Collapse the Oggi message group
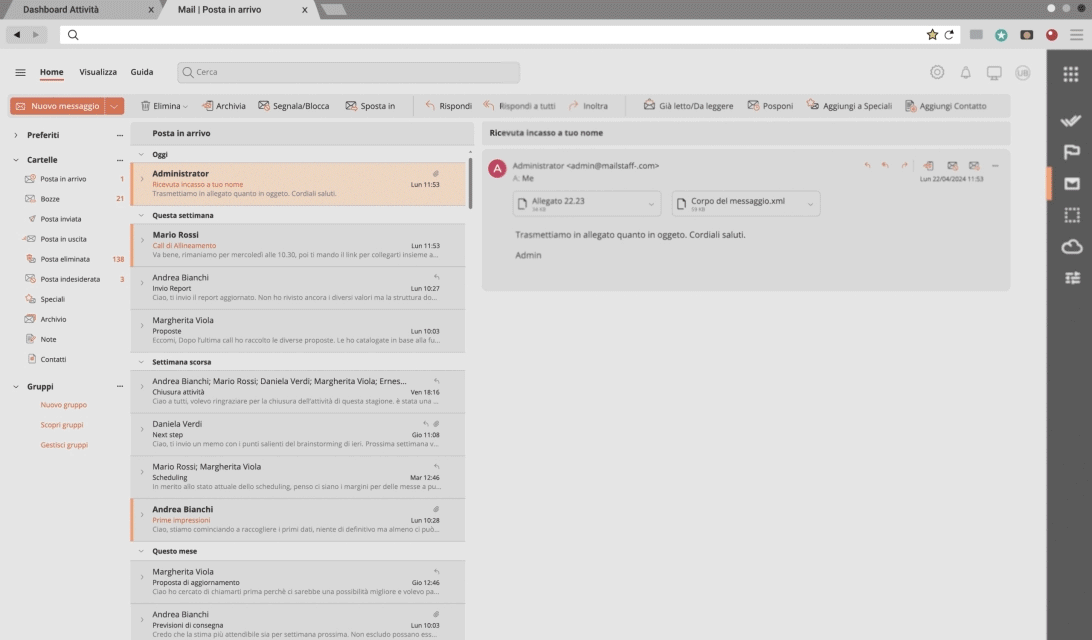Viewport: 1092px width, 640px height. click(x=141, y=155)
